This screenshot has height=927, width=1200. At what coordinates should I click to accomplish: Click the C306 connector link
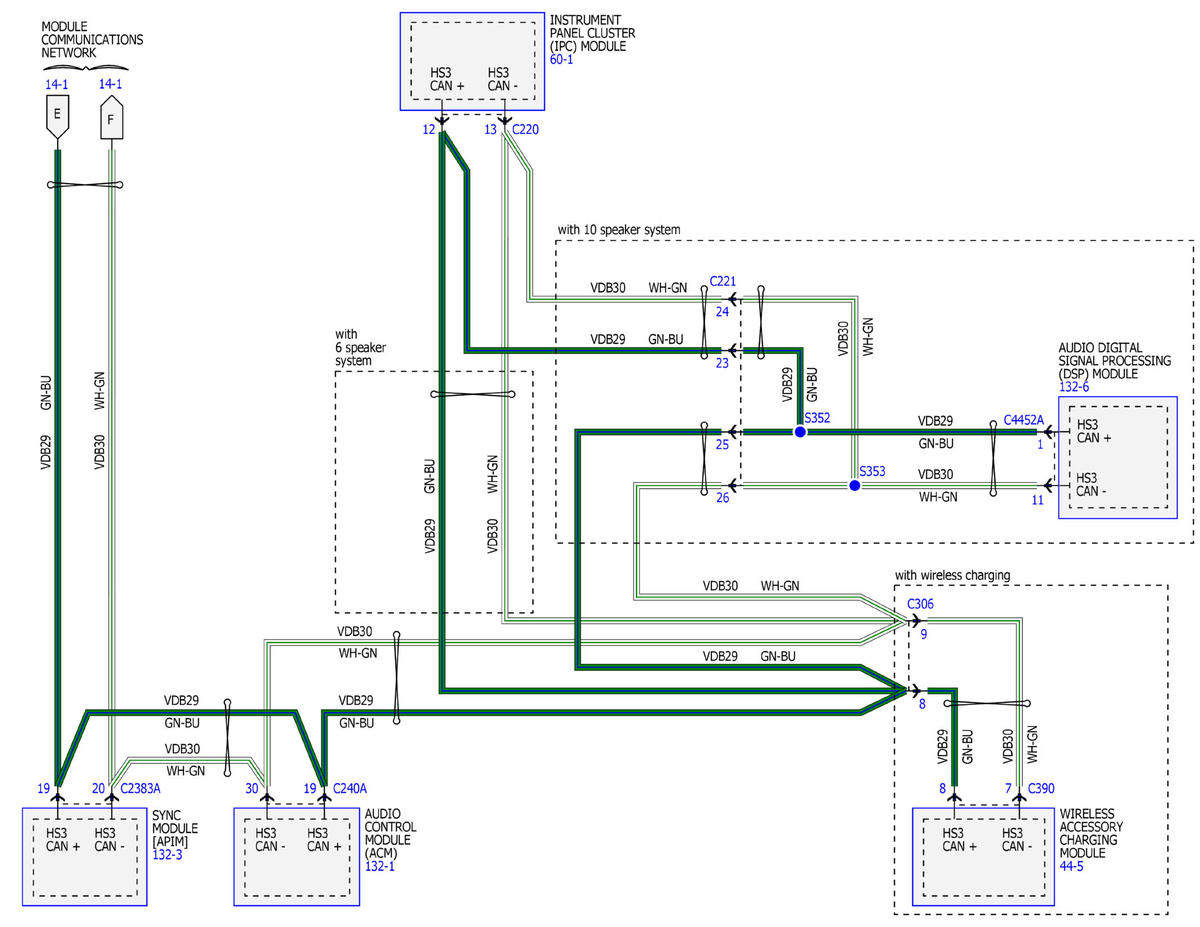click(x=920, y=604)
